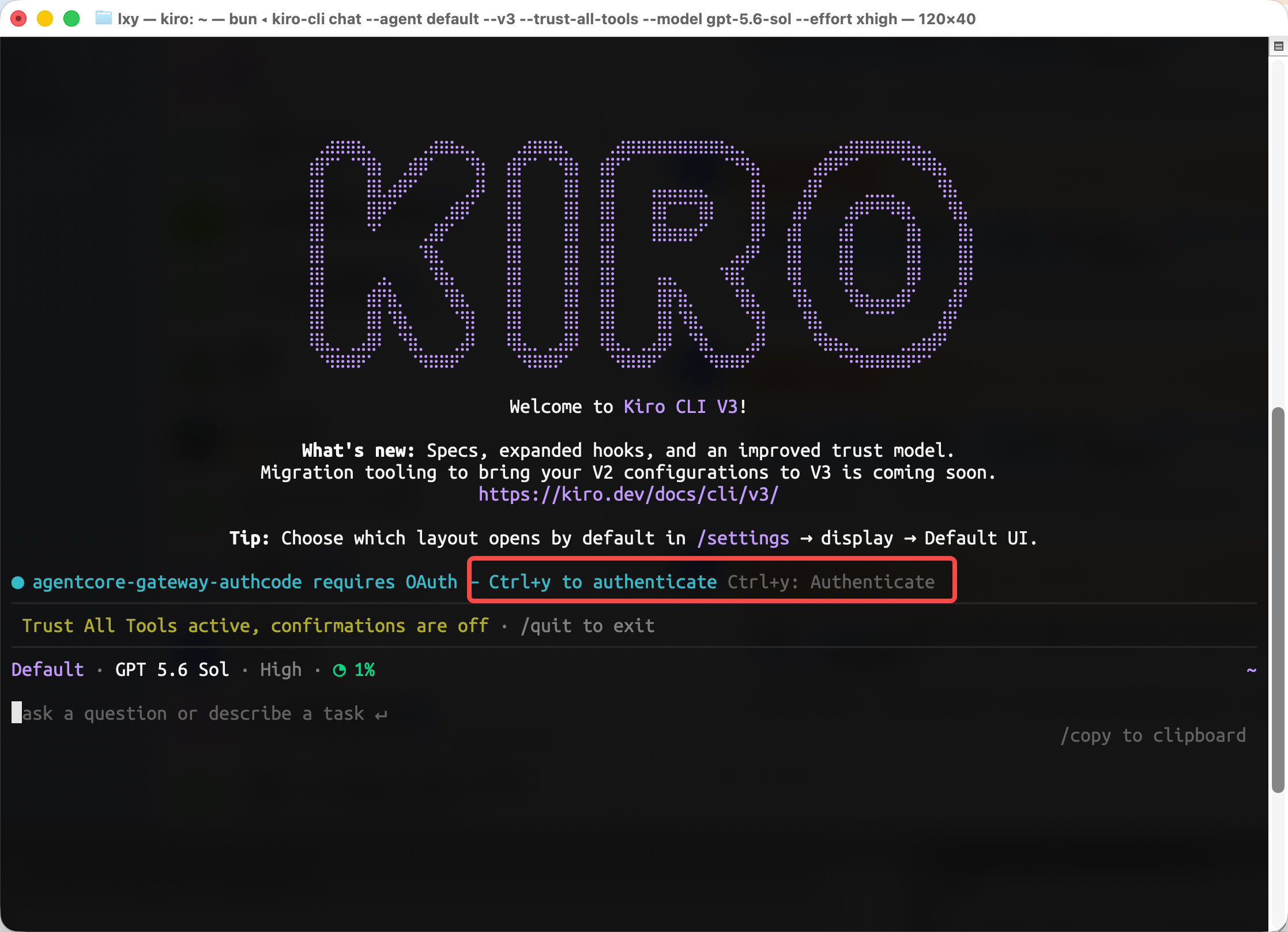Close the terminal window with the red button
Image resolution: width=1288 pixels, height=932 pixels.
18,19
